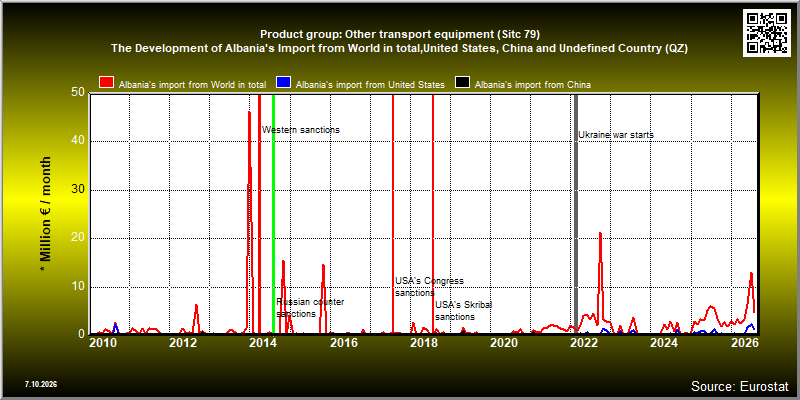Image resolution: width=800 pixels, height=400 pixels.
Task: Click the x-axis label 2020
Action: point(504,343)
